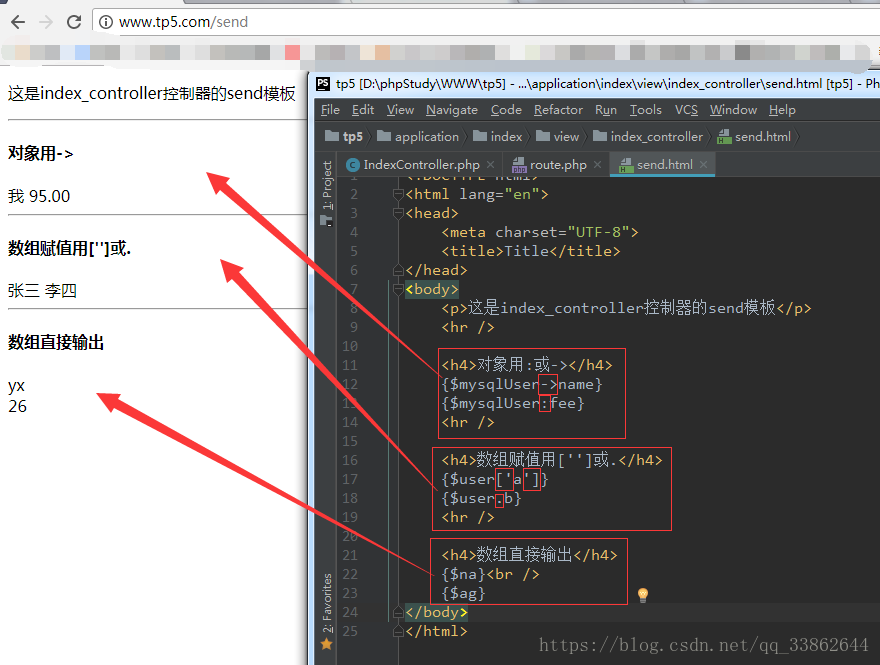The height and width of the screenshot is (665, 880).
Task: Click the yellow lightbulb intention icon
Action: [x=643, y=595]
